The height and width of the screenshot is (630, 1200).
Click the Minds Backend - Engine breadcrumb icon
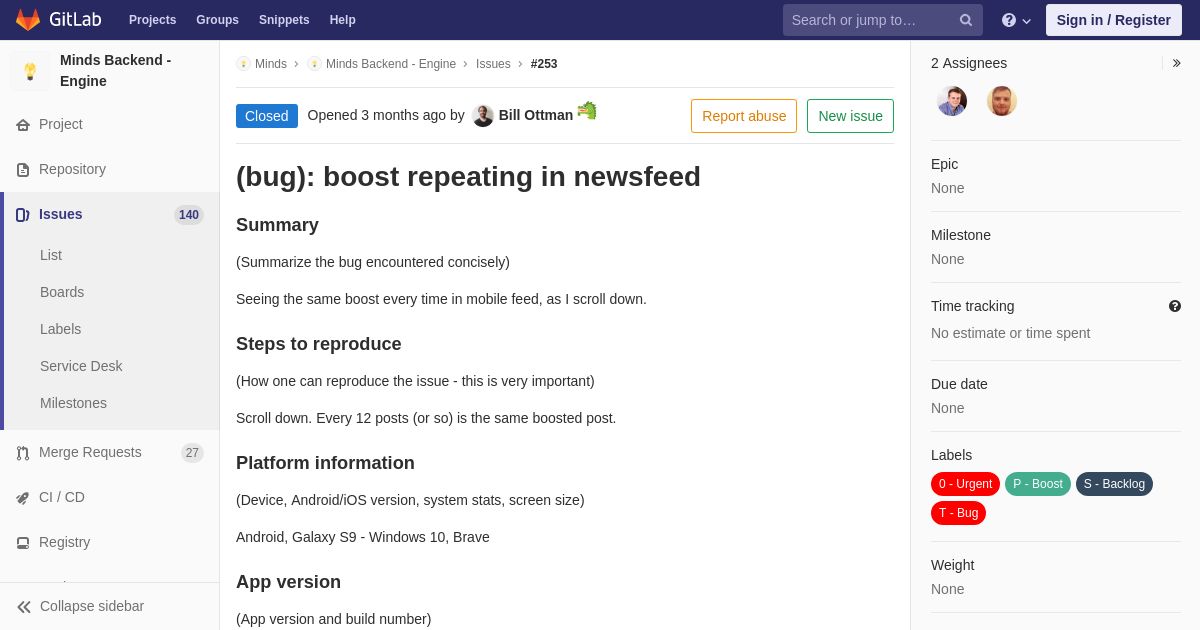click(x=314, y=64)
